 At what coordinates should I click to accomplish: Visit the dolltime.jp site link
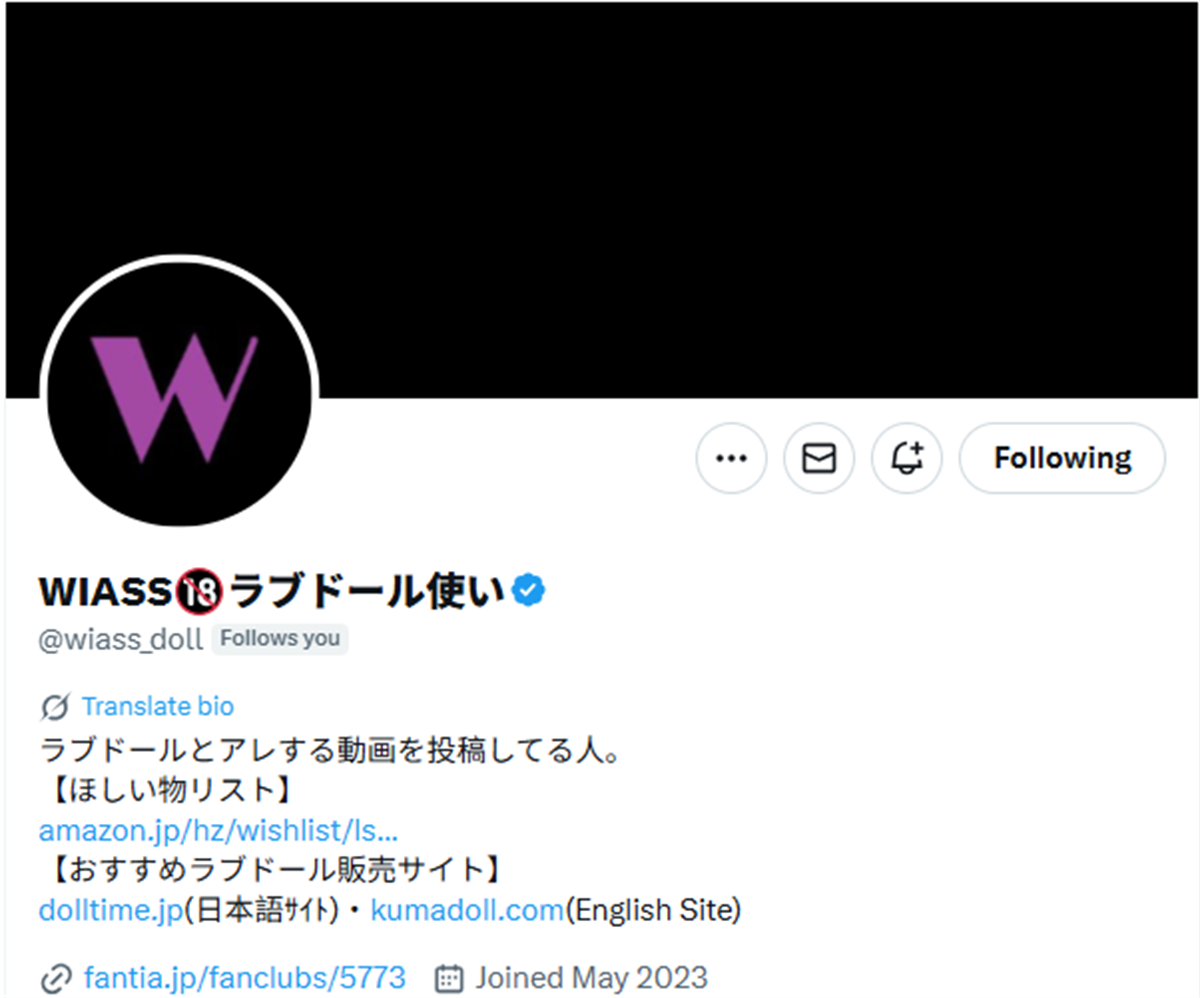pos(110,911)
